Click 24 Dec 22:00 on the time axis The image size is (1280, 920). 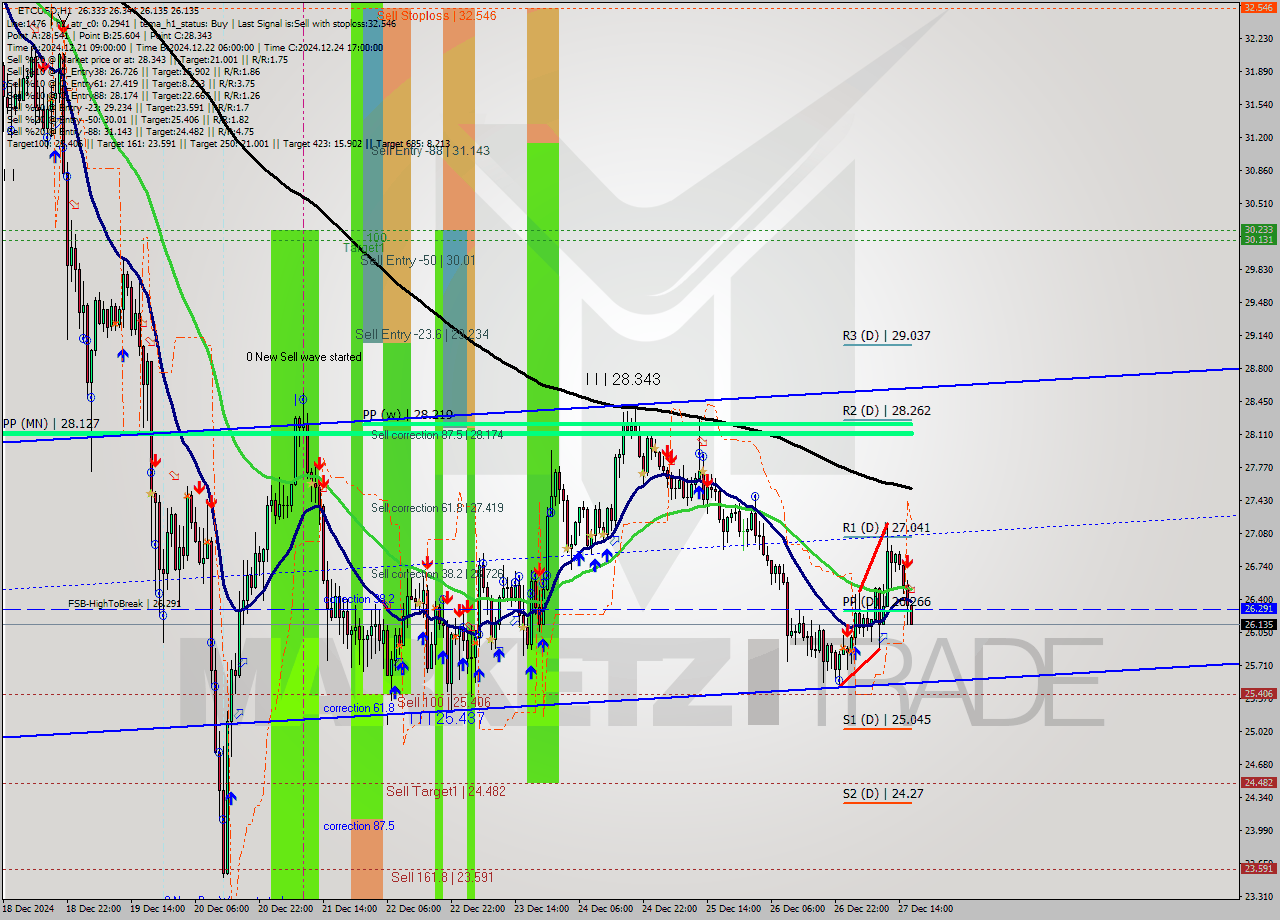click(668, 909)
